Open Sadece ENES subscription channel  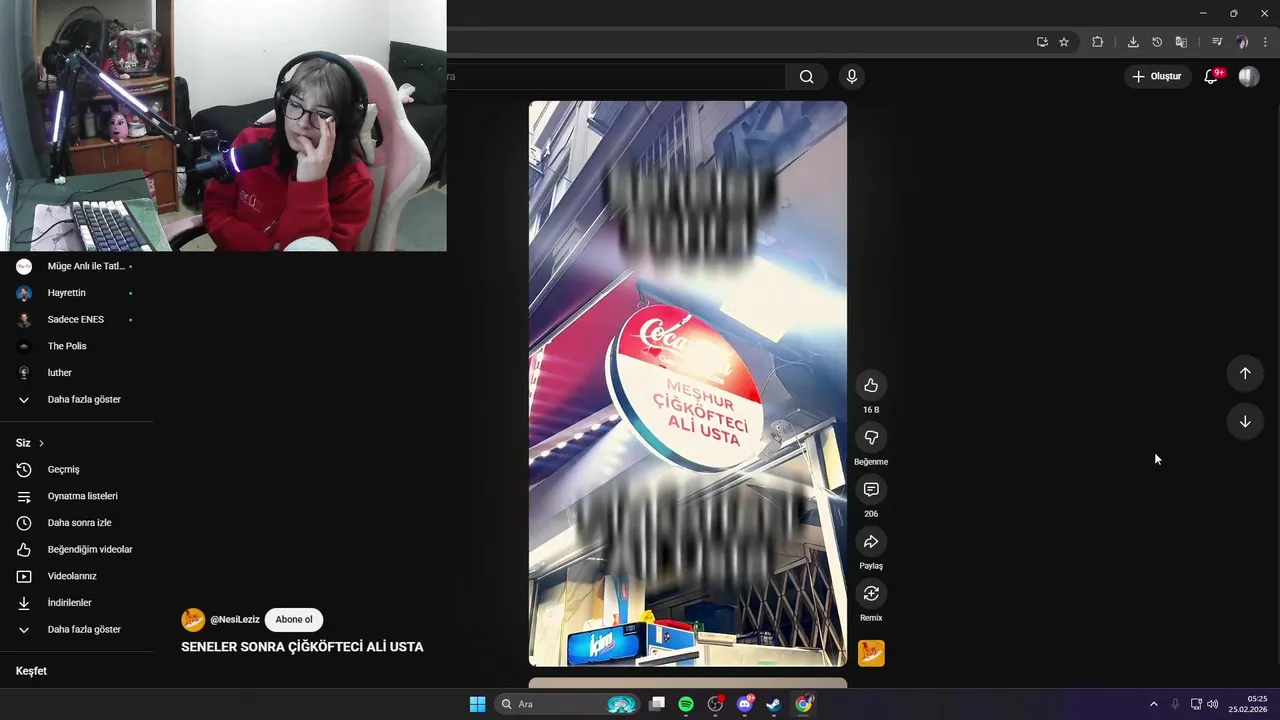(x=77, y=319)
